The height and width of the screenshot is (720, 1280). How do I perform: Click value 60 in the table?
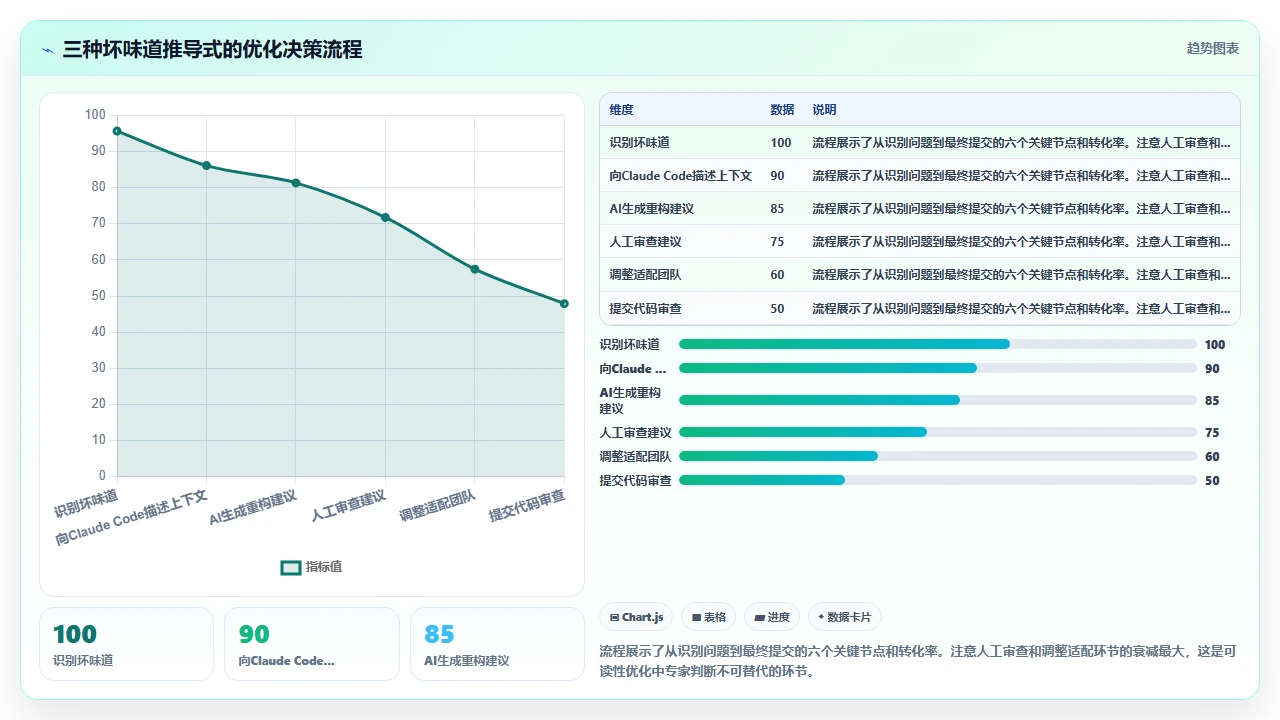coord(777,275)
